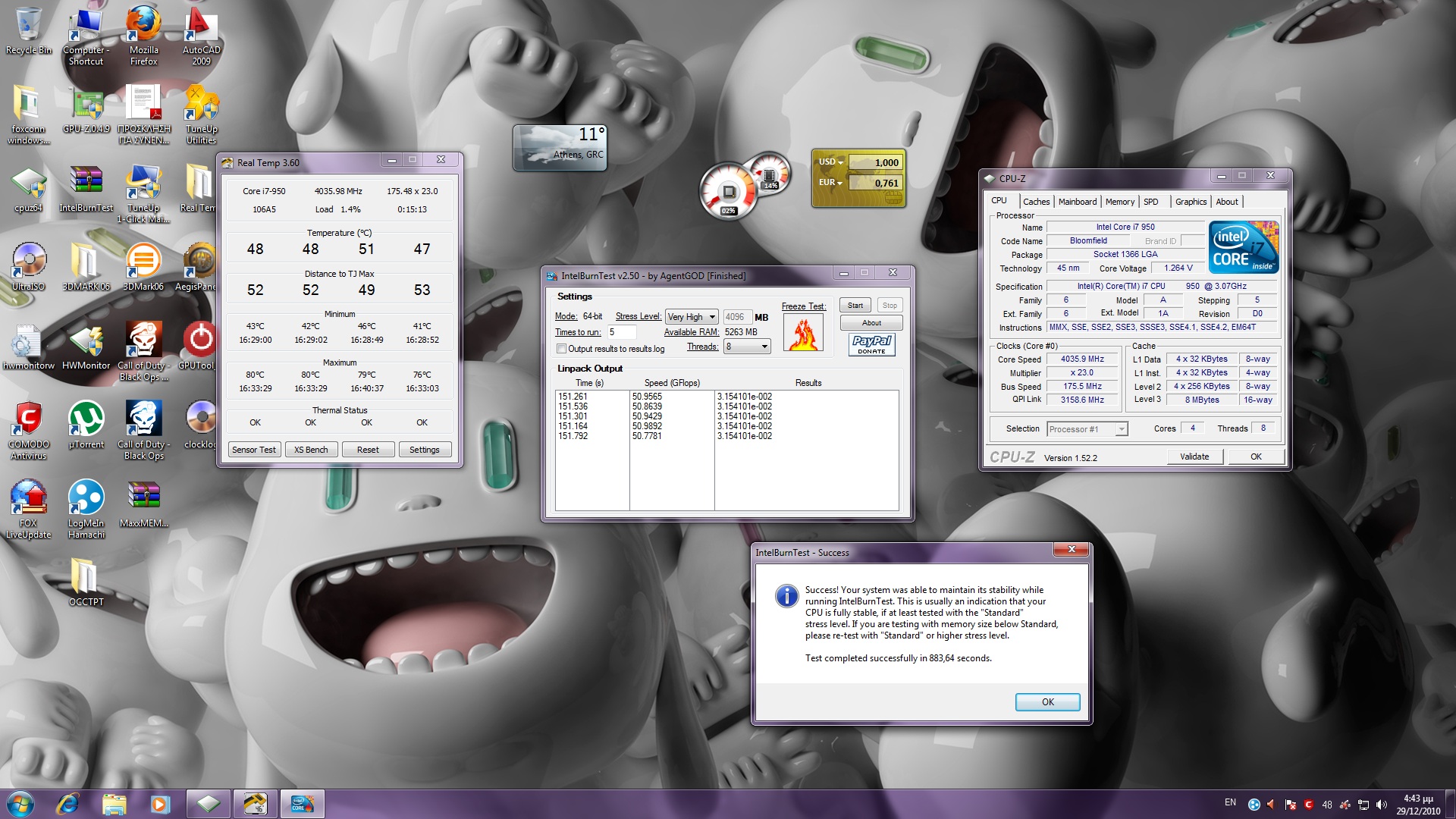Open OCCTPT folder on desktop
This screenshot has width=1456, height=819.
coord(86,582)
